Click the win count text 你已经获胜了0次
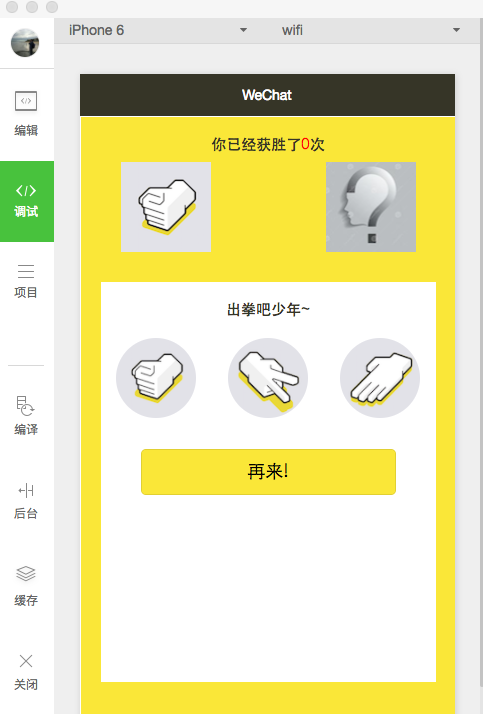 pos(268,144)
